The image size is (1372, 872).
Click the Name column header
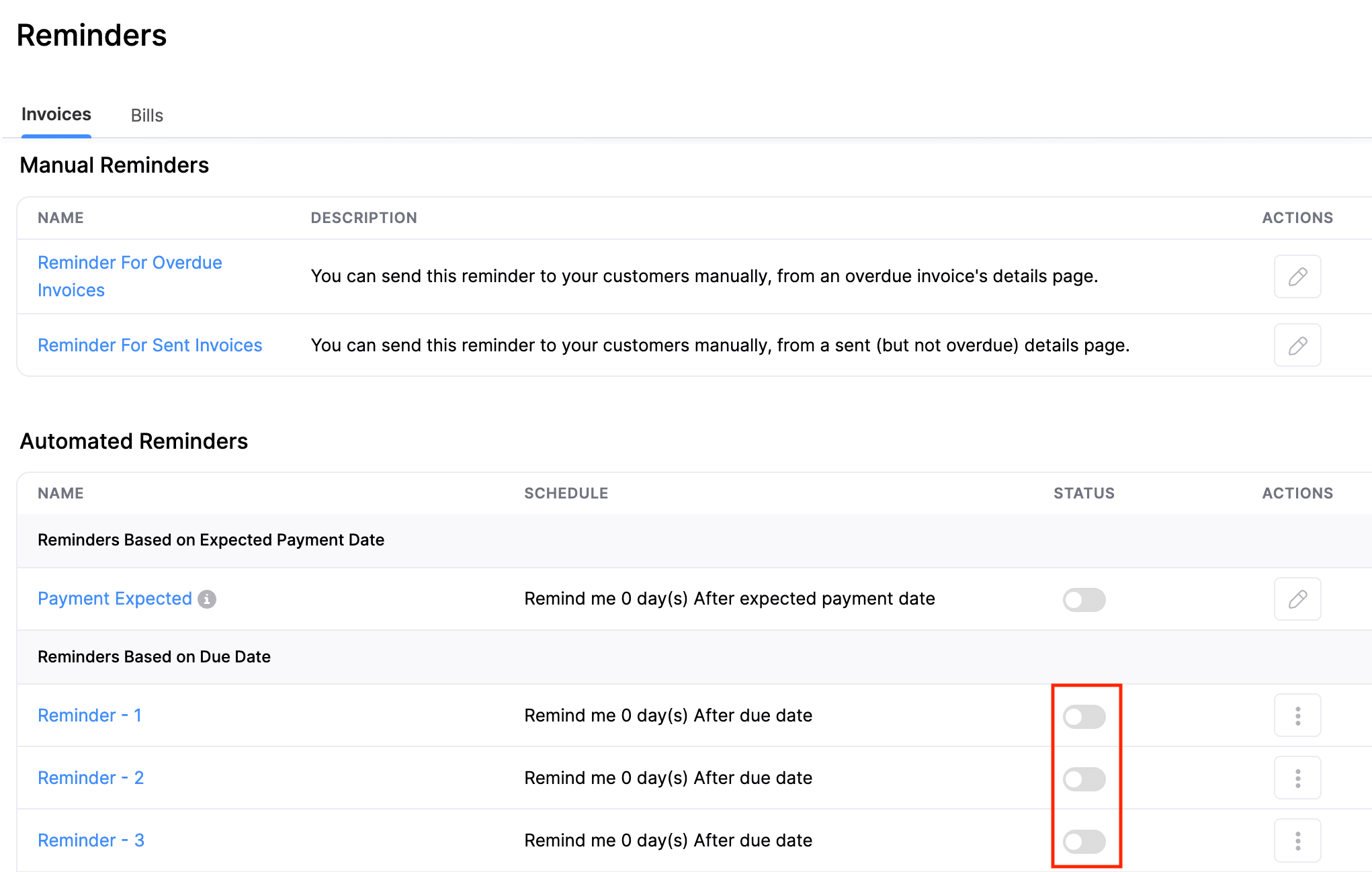pyautogui.click(x=60, y=218)
